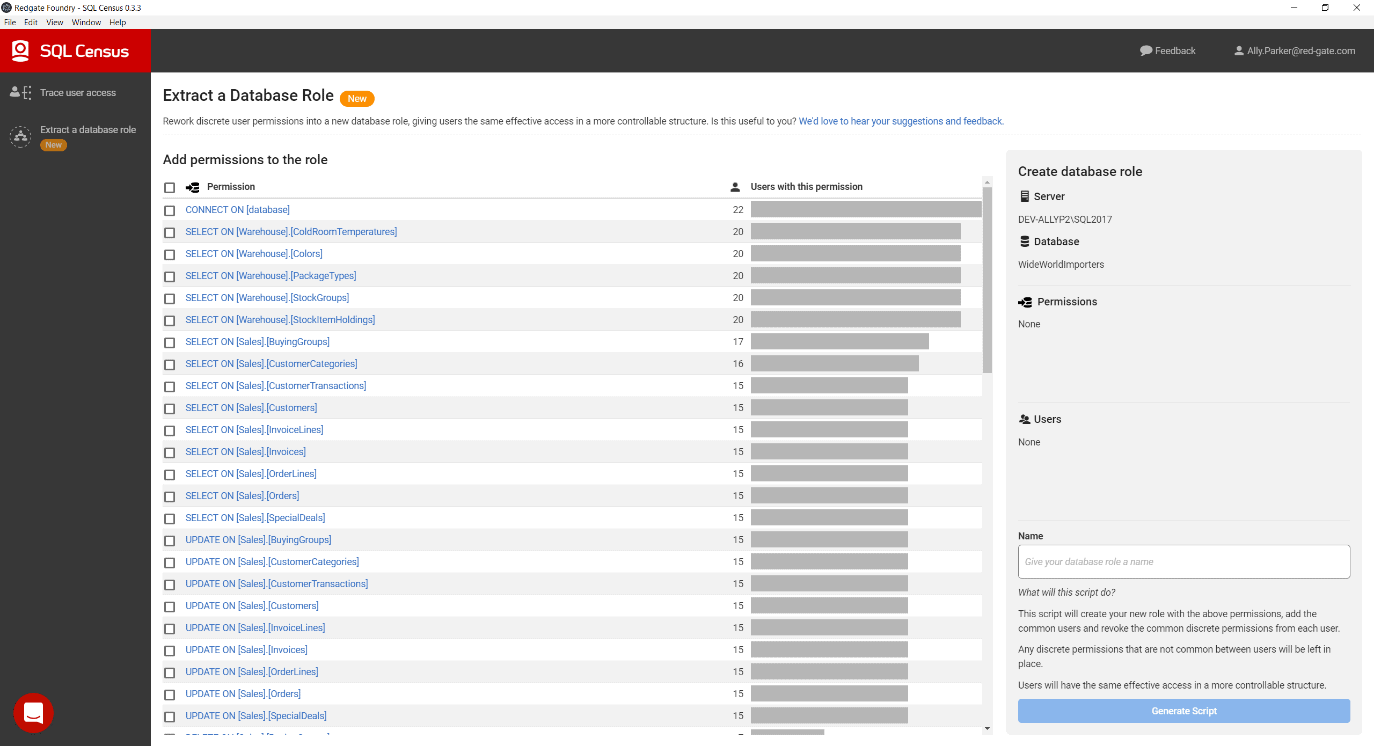The image size is (1374, 746).
Task: Click the 17-user bar for BuyingGroups SELECT
Action: 840,341
